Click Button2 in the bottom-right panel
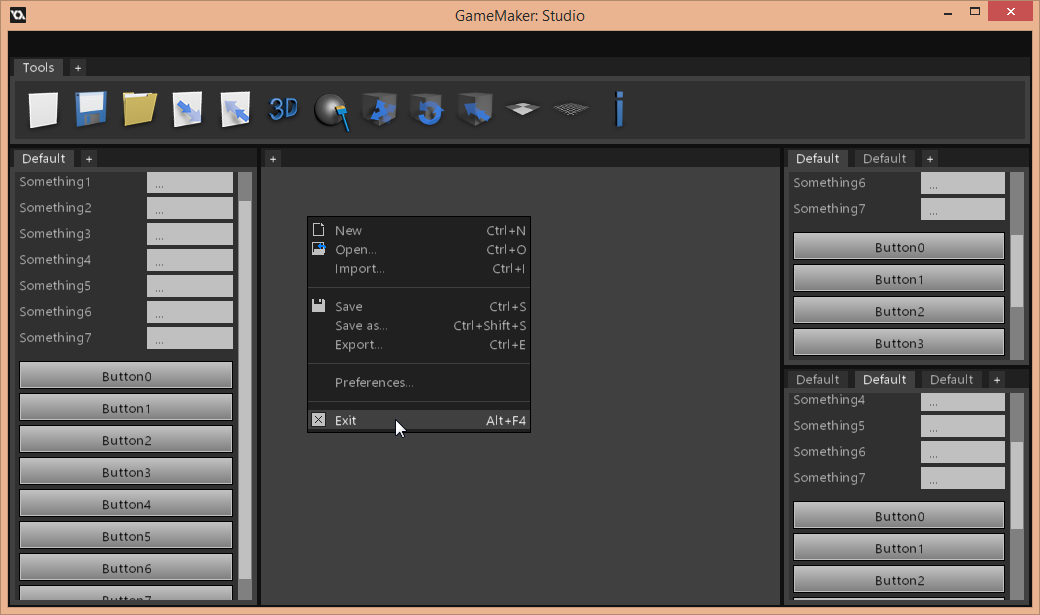Screen dimensions: 1040x615 tap(899, 579)
